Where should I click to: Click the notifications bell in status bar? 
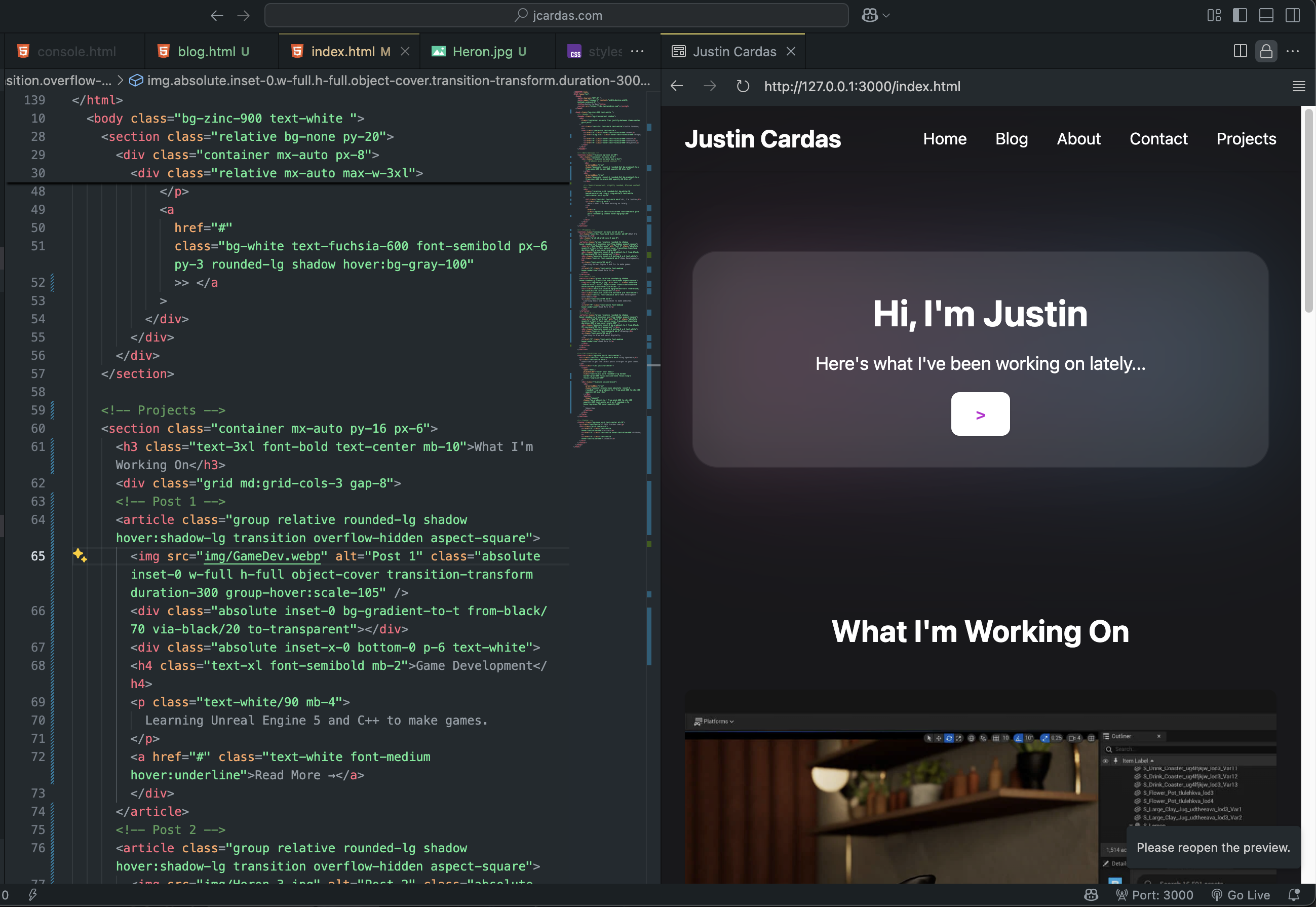click(1294, 894)
